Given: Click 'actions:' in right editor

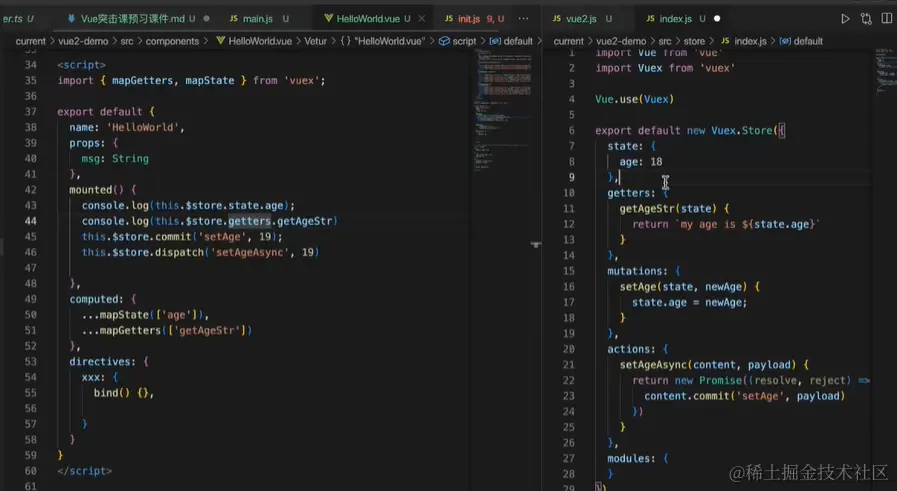Looking at the screenshot, I should (632, 349).
